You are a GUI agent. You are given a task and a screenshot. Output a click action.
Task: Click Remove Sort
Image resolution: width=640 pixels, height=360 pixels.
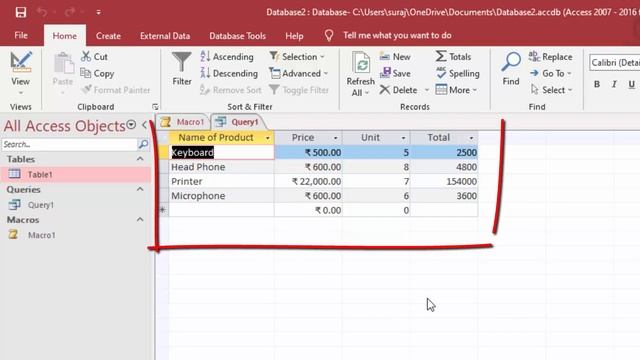(231, 90)
